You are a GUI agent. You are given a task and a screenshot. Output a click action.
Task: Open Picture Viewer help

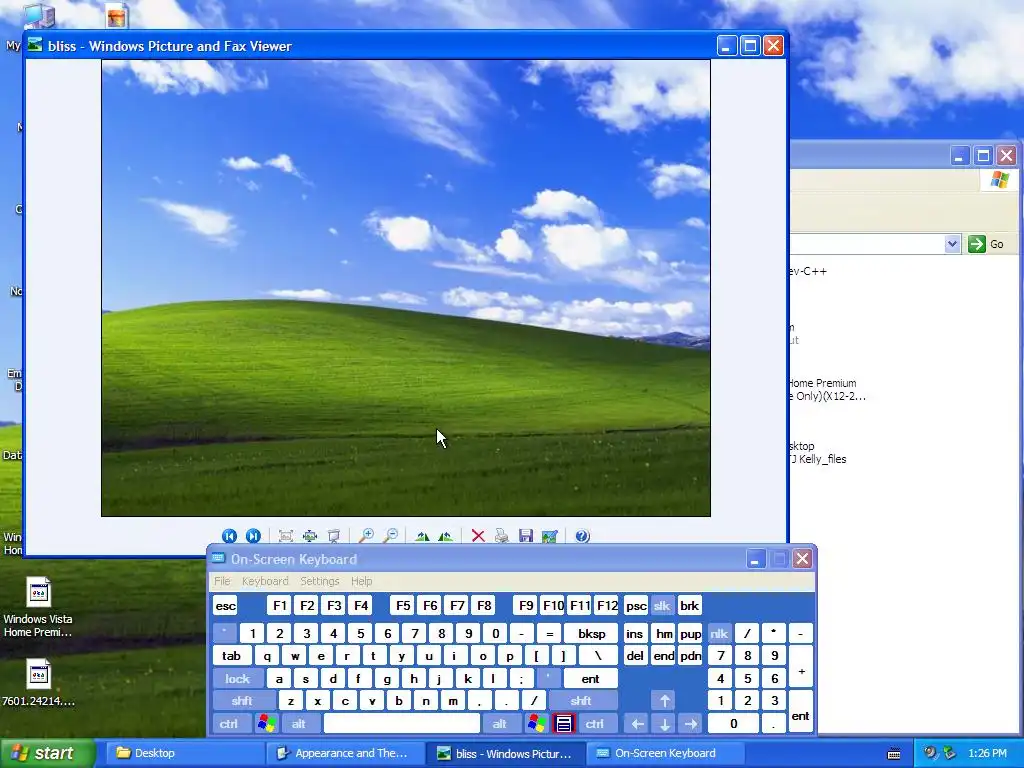pos(582,536)
